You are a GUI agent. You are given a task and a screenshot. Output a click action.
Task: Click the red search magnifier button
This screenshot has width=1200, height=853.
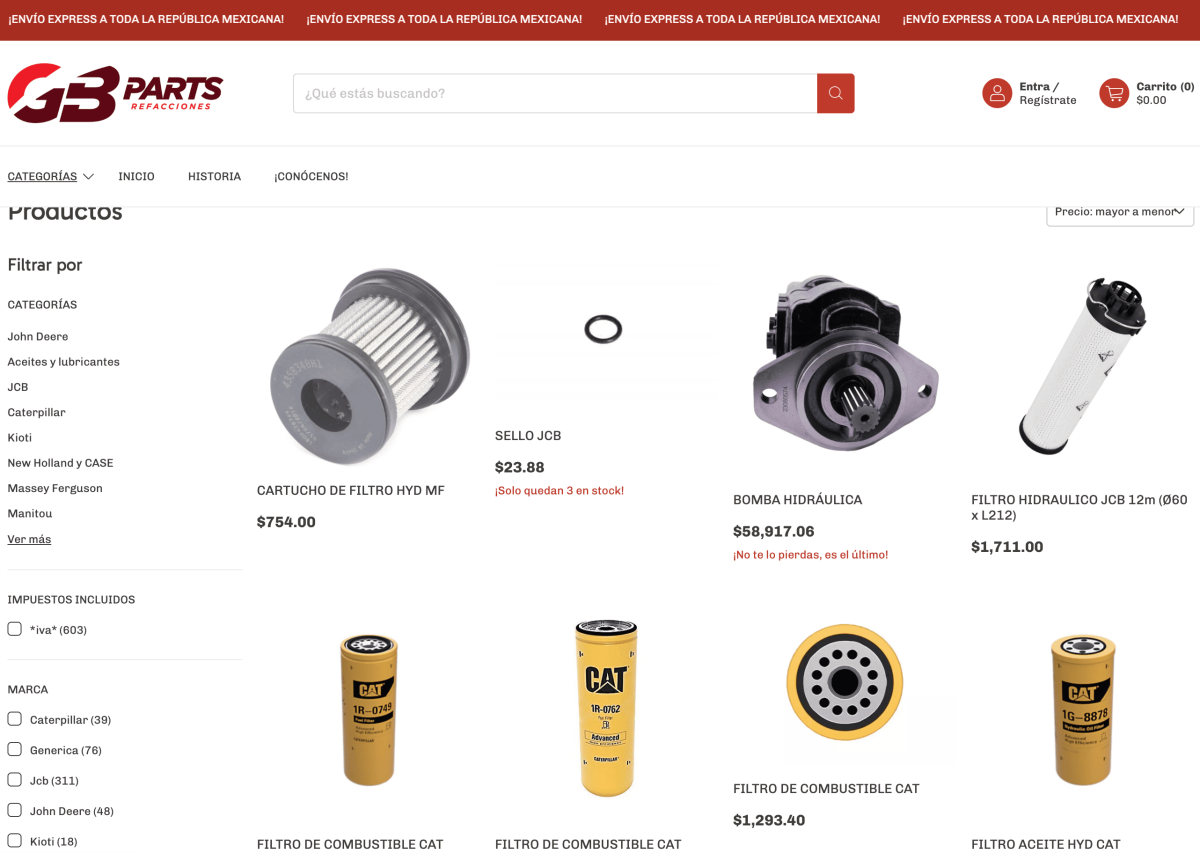coord(835,93)
